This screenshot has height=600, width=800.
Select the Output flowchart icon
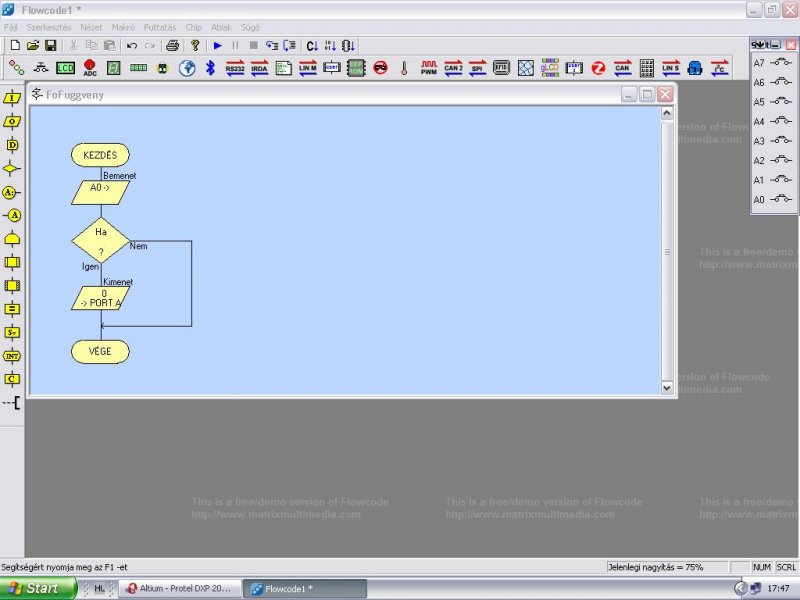point(12,121)
